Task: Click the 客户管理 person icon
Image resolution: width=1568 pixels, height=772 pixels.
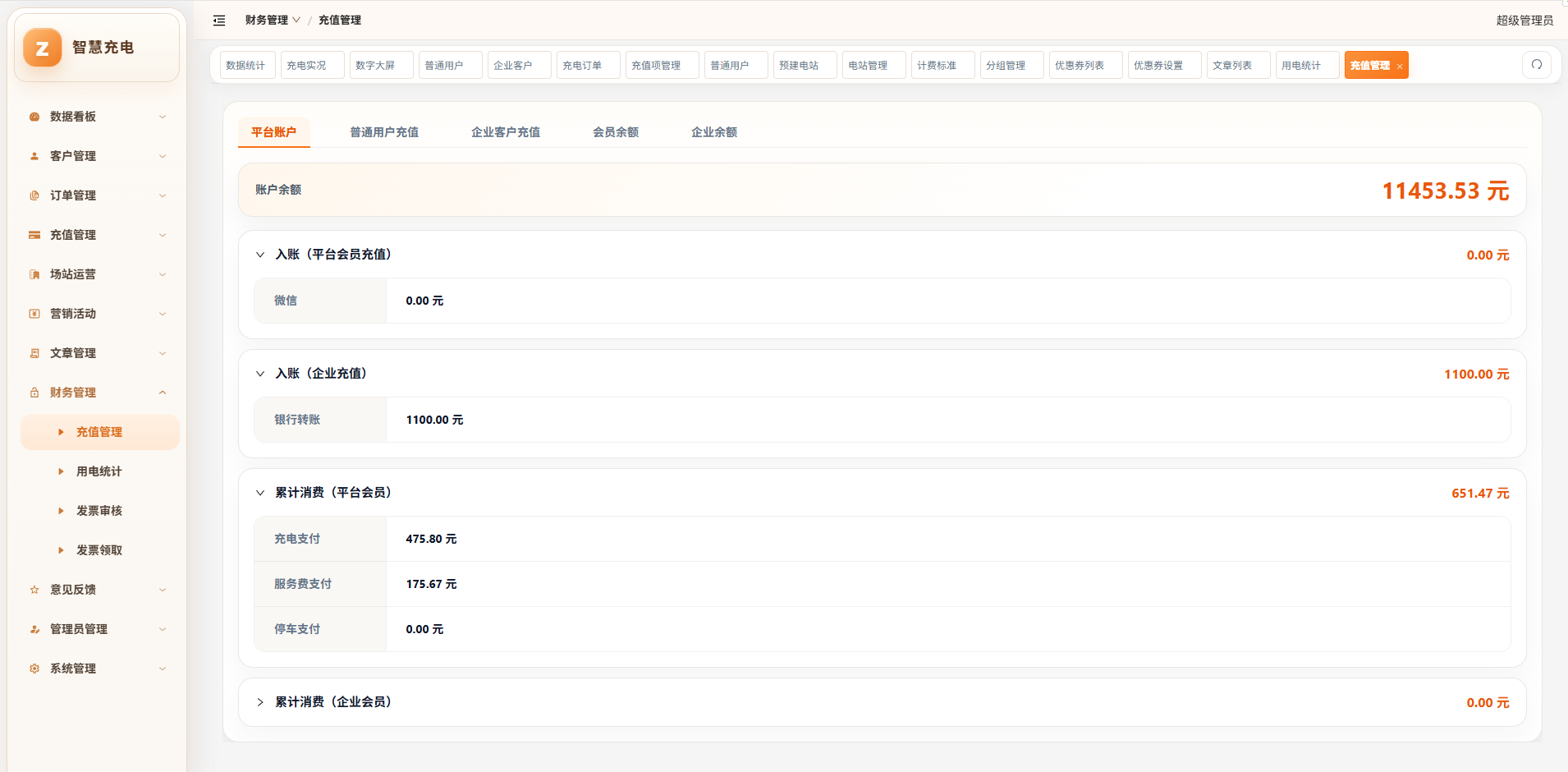Action: click(34, 156)
